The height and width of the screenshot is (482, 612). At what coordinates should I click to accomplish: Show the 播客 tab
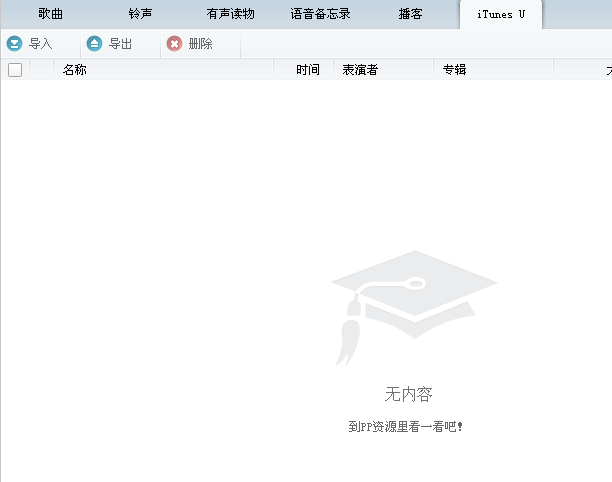tap(410, 14)
